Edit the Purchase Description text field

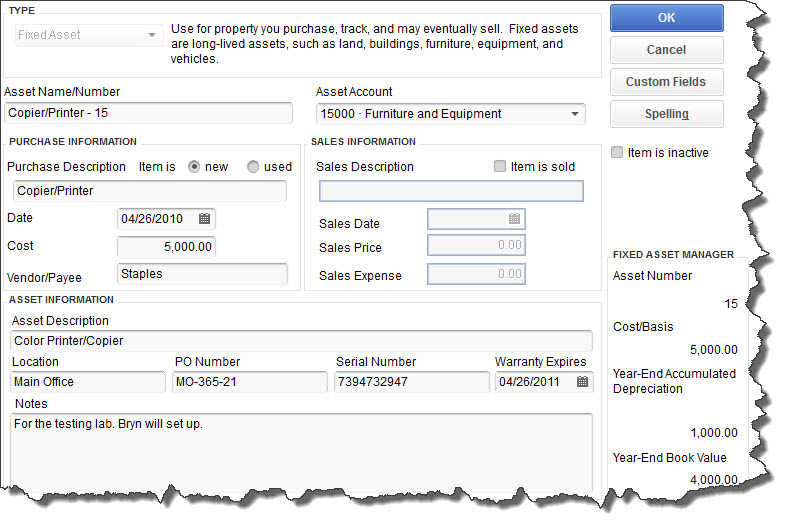click(149, 191)
